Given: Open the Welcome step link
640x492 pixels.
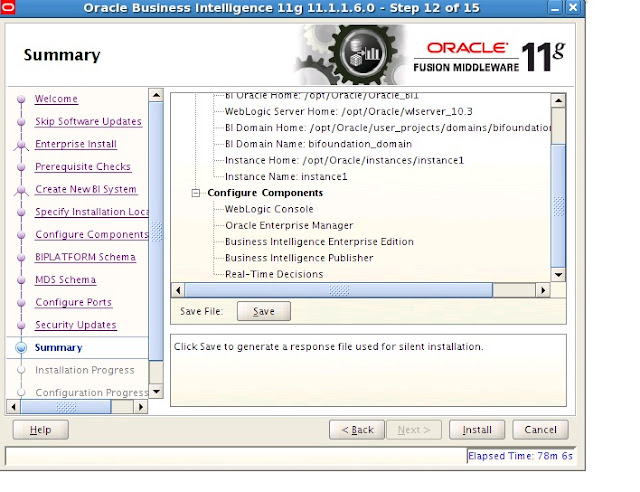Looking at the screenshot, I should click(x=56, y=99).
